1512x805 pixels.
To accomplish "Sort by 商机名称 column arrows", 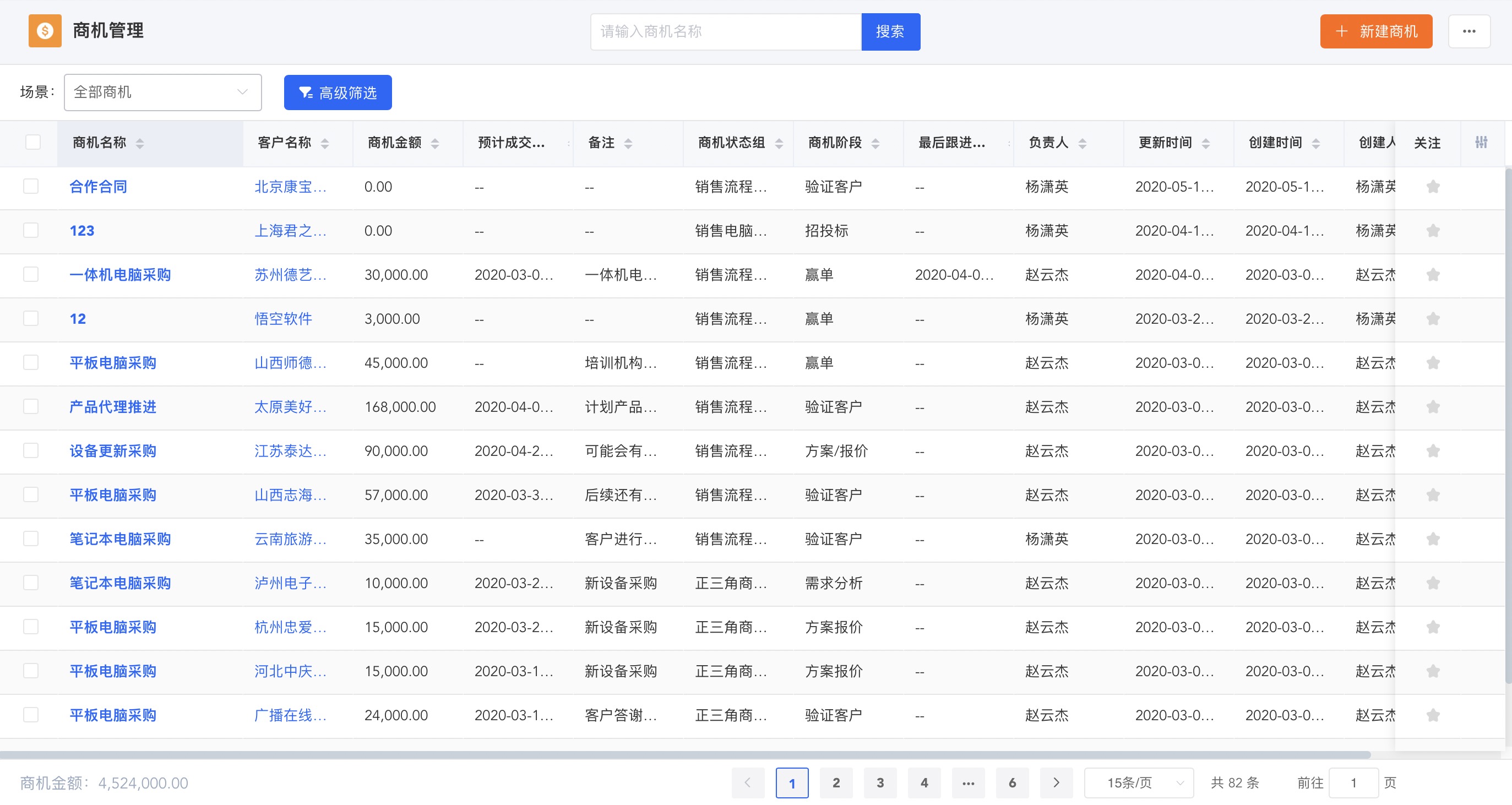I will click(140, 143).
